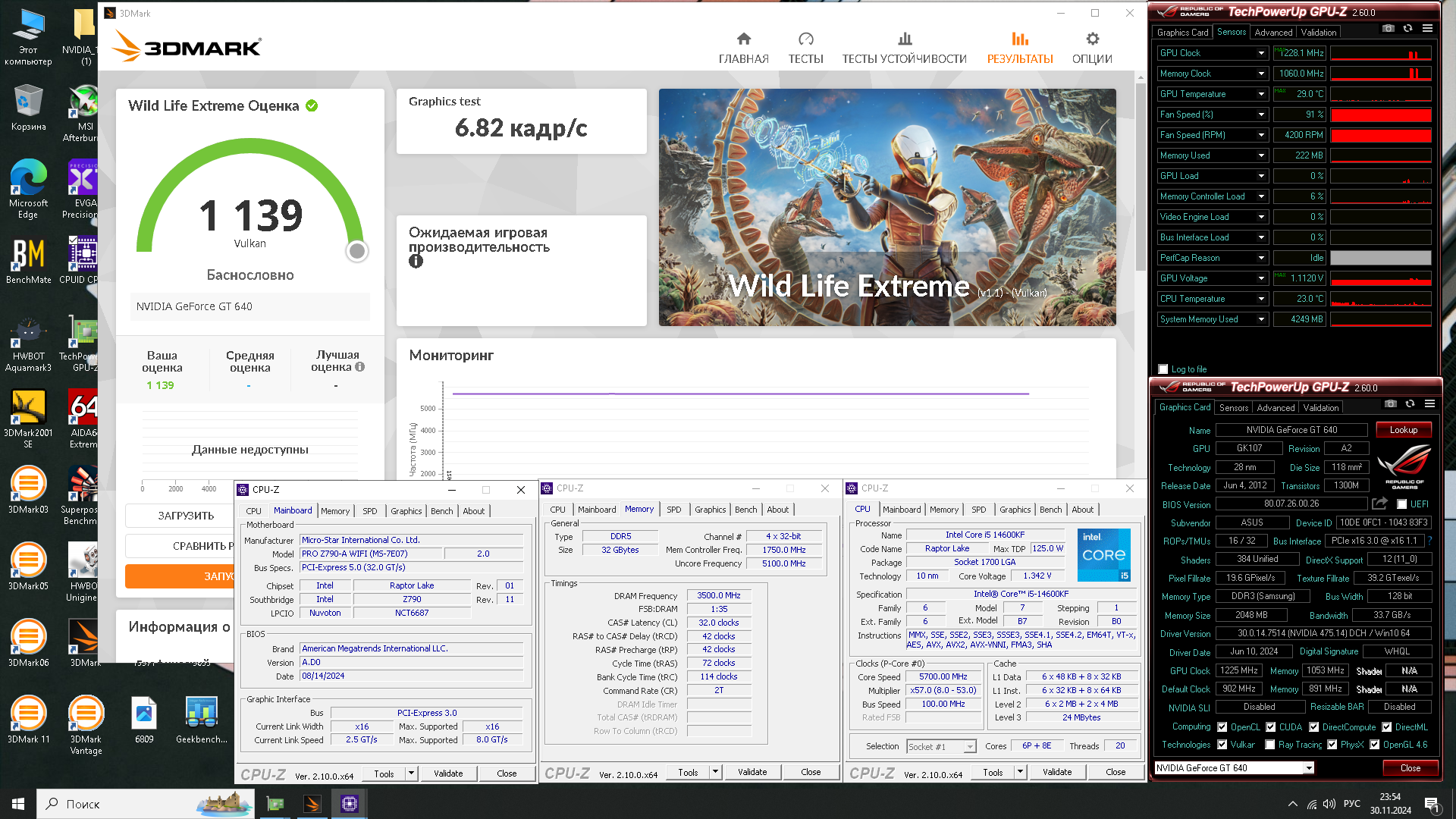Viewport: 1456px width, 819px height.
Task: Click the info icon under Ожидаемая игровая производительность
Action: [416, 261]
